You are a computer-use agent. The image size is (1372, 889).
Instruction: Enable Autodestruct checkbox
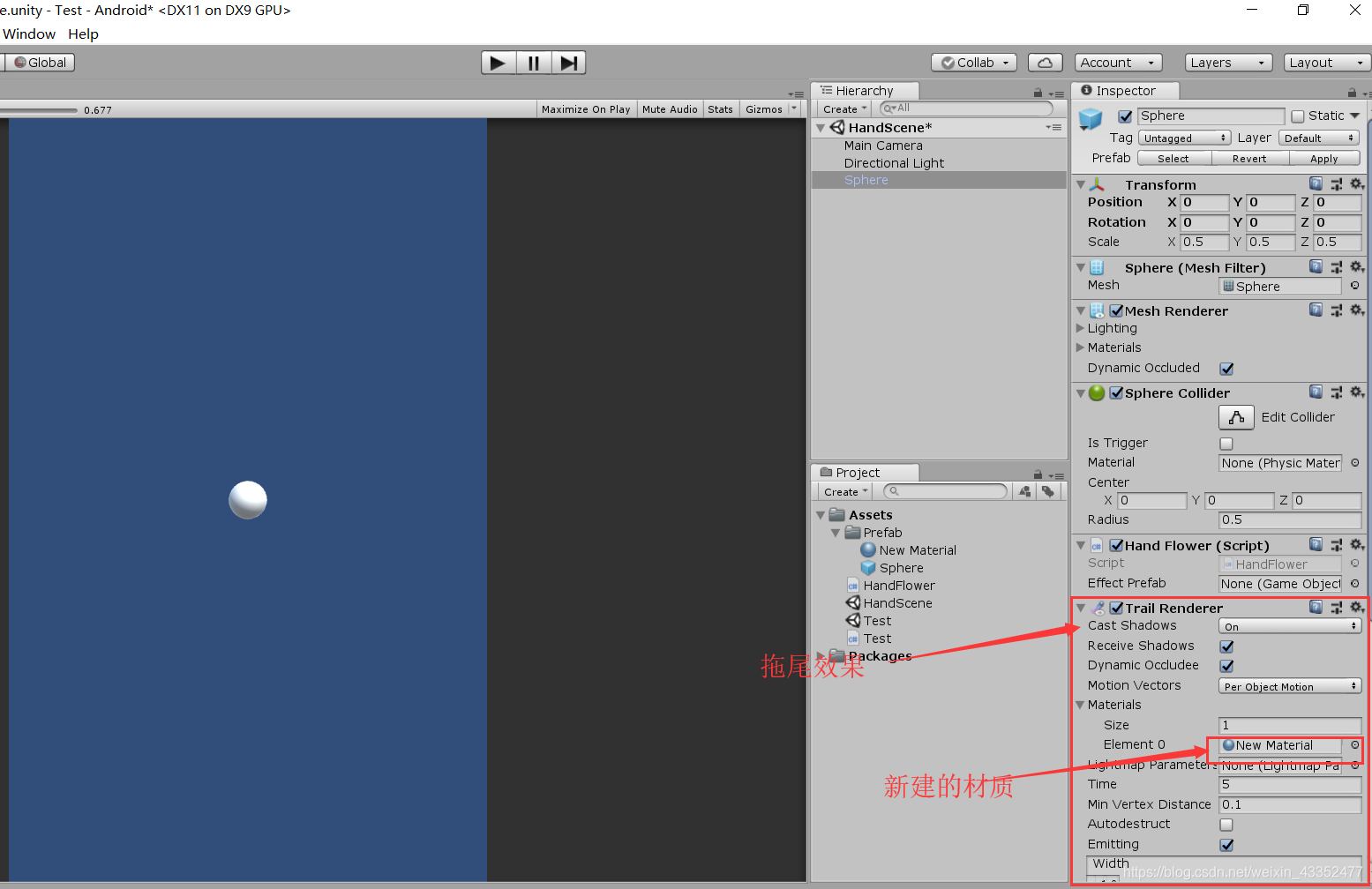pos(1226,825)
